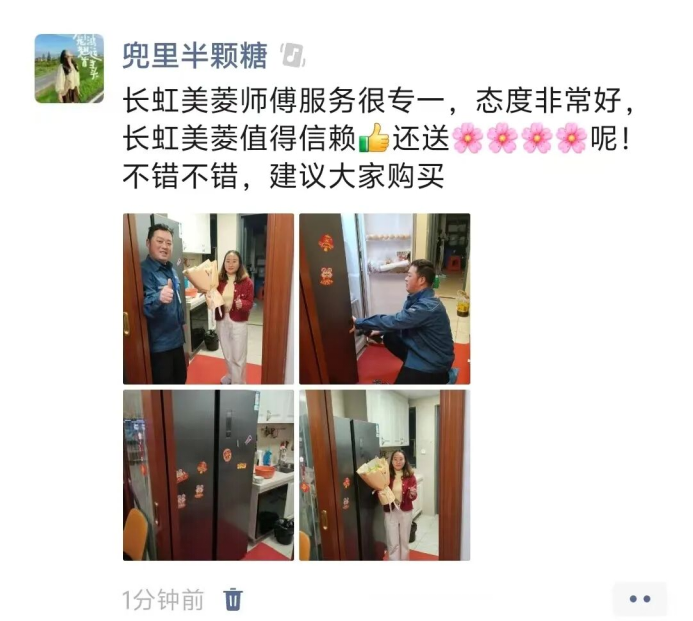The width and height of the screenshot is (693, 621).
Task: Tap the last pink flower emoji before 呢
Action: point(571,138)
